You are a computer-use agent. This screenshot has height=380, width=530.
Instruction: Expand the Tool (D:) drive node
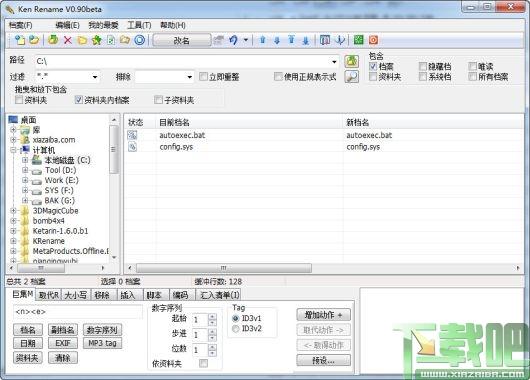(25, 170)
